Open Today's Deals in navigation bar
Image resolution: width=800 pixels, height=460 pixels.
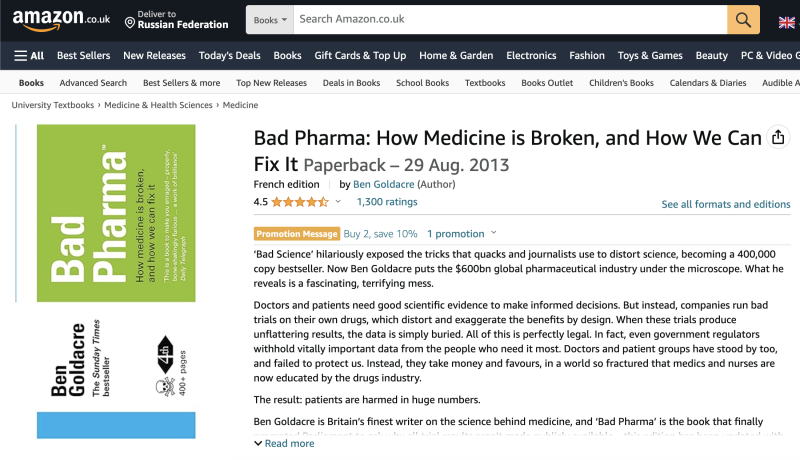(230, 56)
